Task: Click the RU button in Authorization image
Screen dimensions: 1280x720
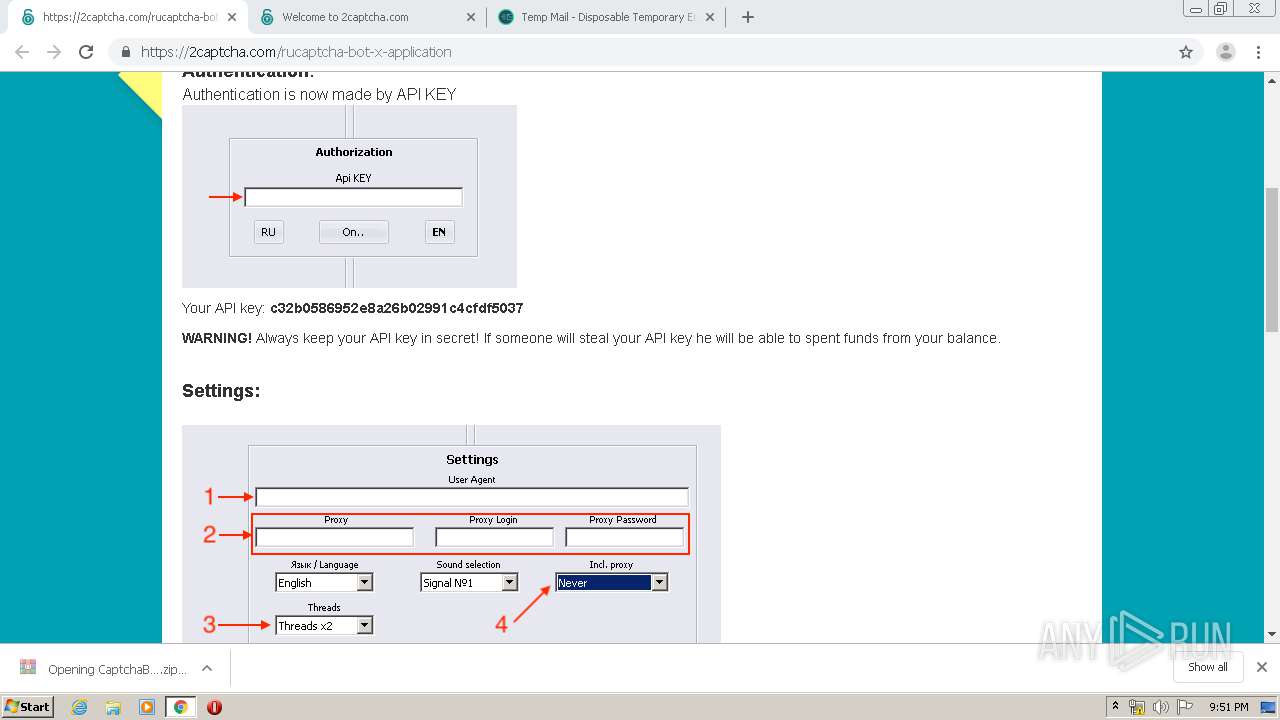Action: (x=268, y=232)
